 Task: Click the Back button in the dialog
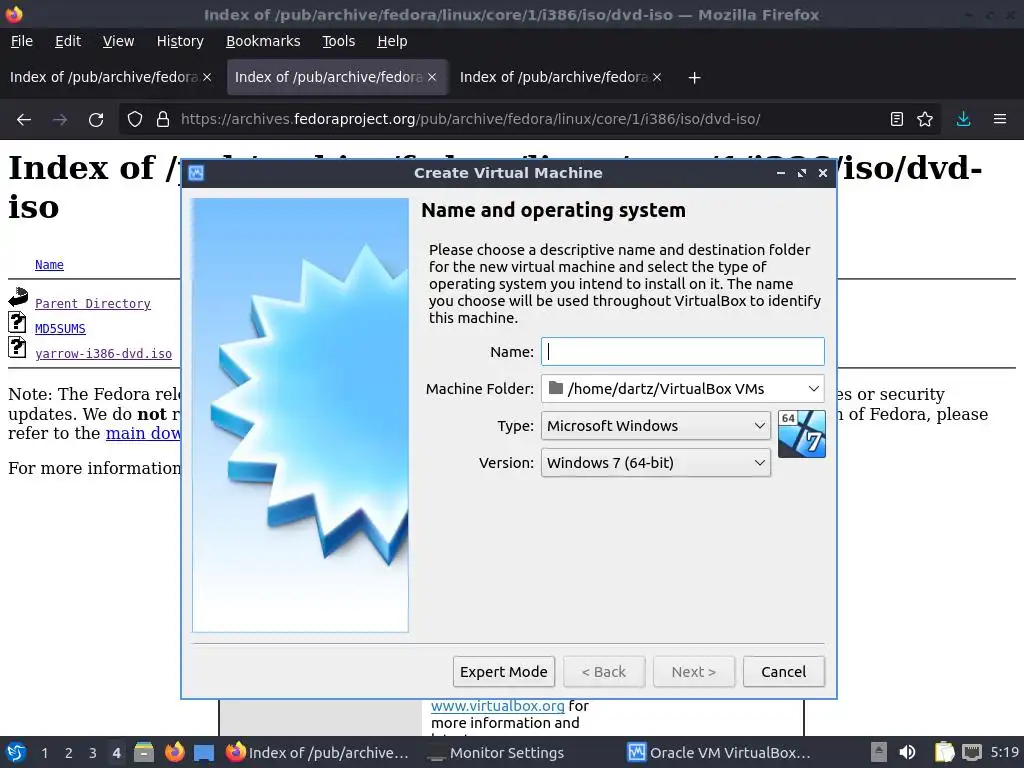coord(603,672)
